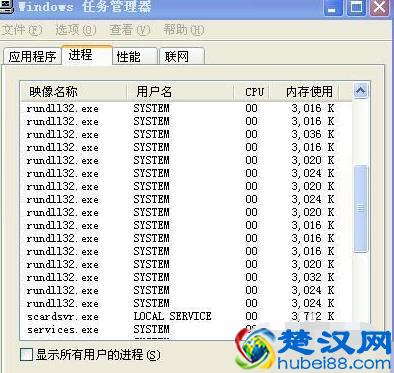Click the process list scrollbar thumb
Viewport: 394px width, 373px height.
[361, 209]
